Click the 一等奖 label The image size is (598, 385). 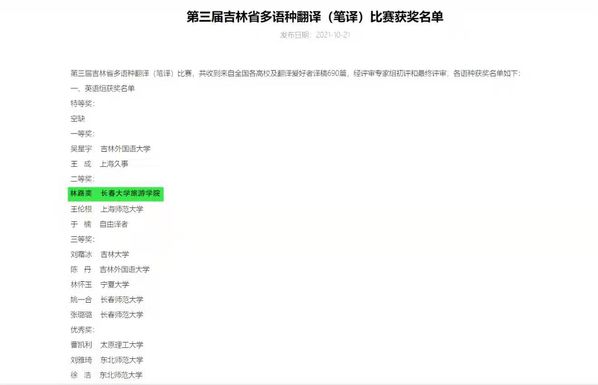click(82, 134)
